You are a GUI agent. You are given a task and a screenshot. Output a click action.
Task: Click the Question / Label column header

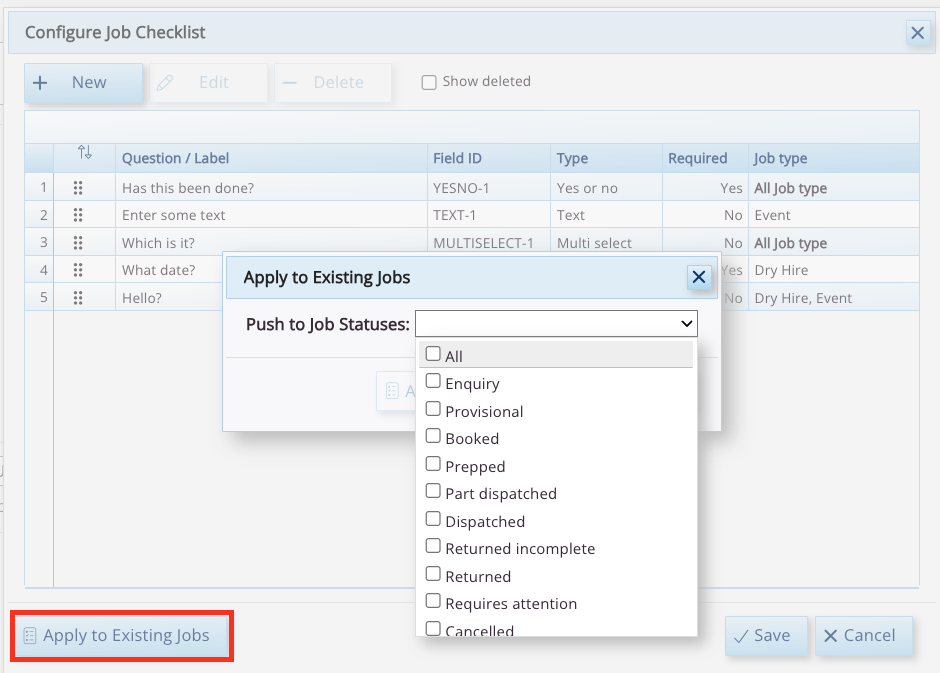click(271, 158)
